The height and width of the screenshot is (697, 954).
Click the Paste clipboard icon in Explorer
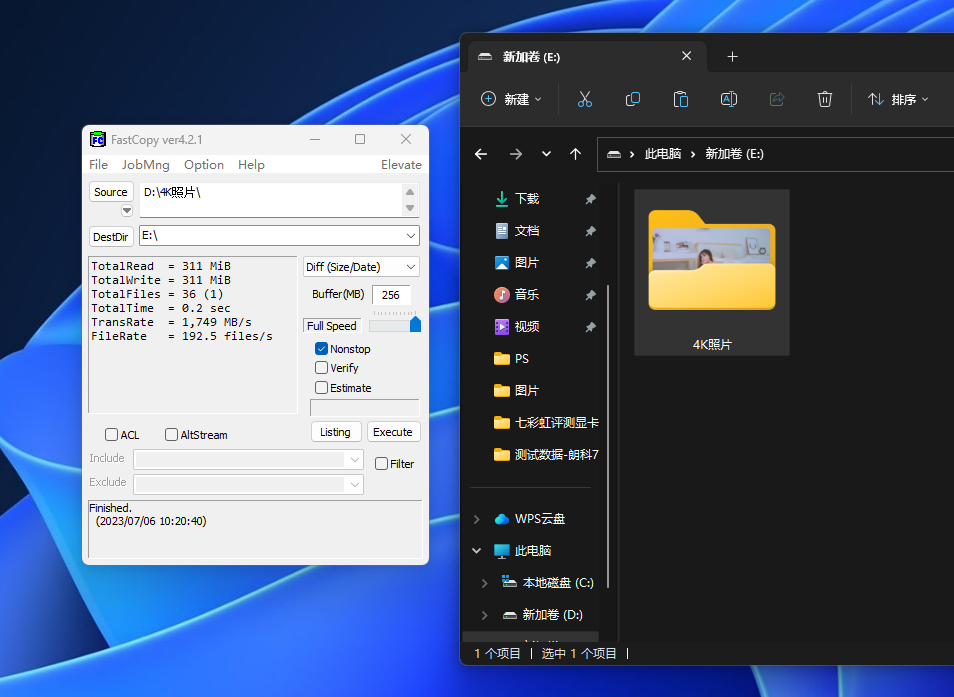[x=681, y=99]
